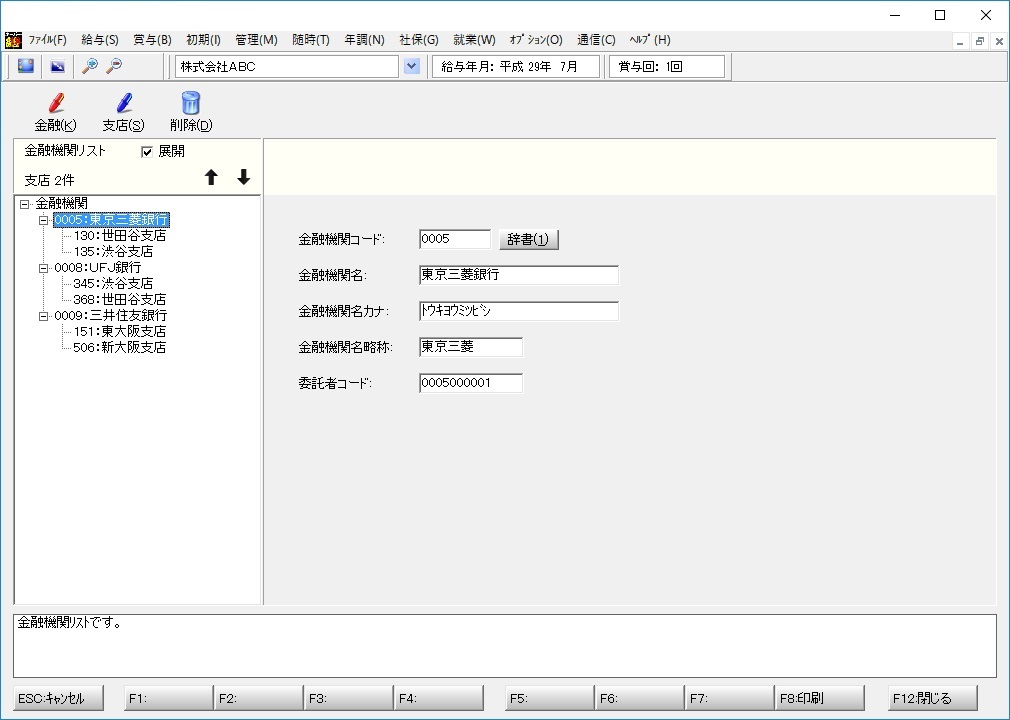1010x720 pixels.
Task: Move selected item up with up arrow
Action: click(x=211, y=177)
